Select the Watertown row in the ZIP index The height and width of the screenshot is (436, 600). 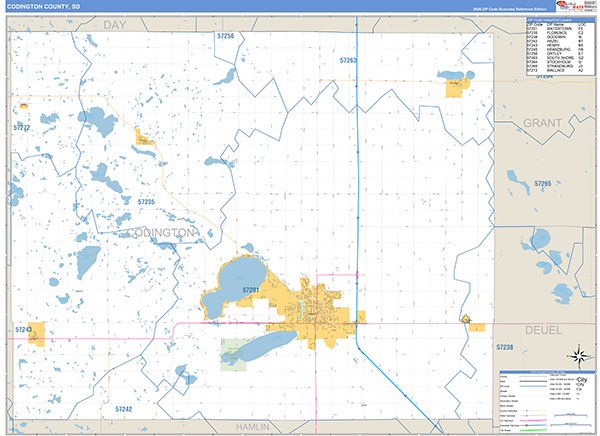[560, 29]
